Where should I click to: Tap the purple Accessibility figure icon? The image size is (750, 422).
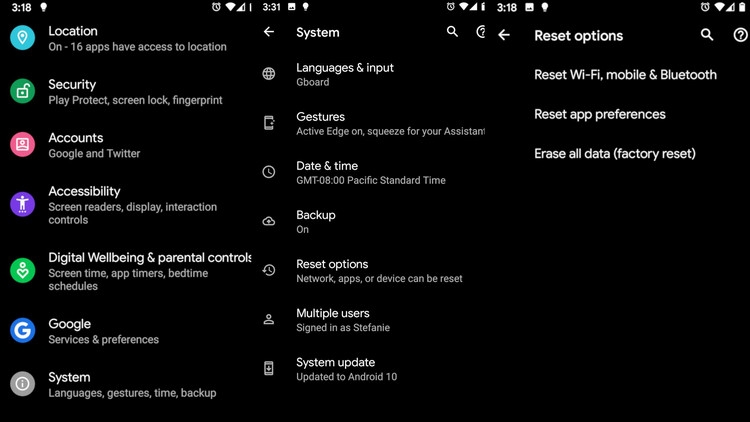coord(22,204)
